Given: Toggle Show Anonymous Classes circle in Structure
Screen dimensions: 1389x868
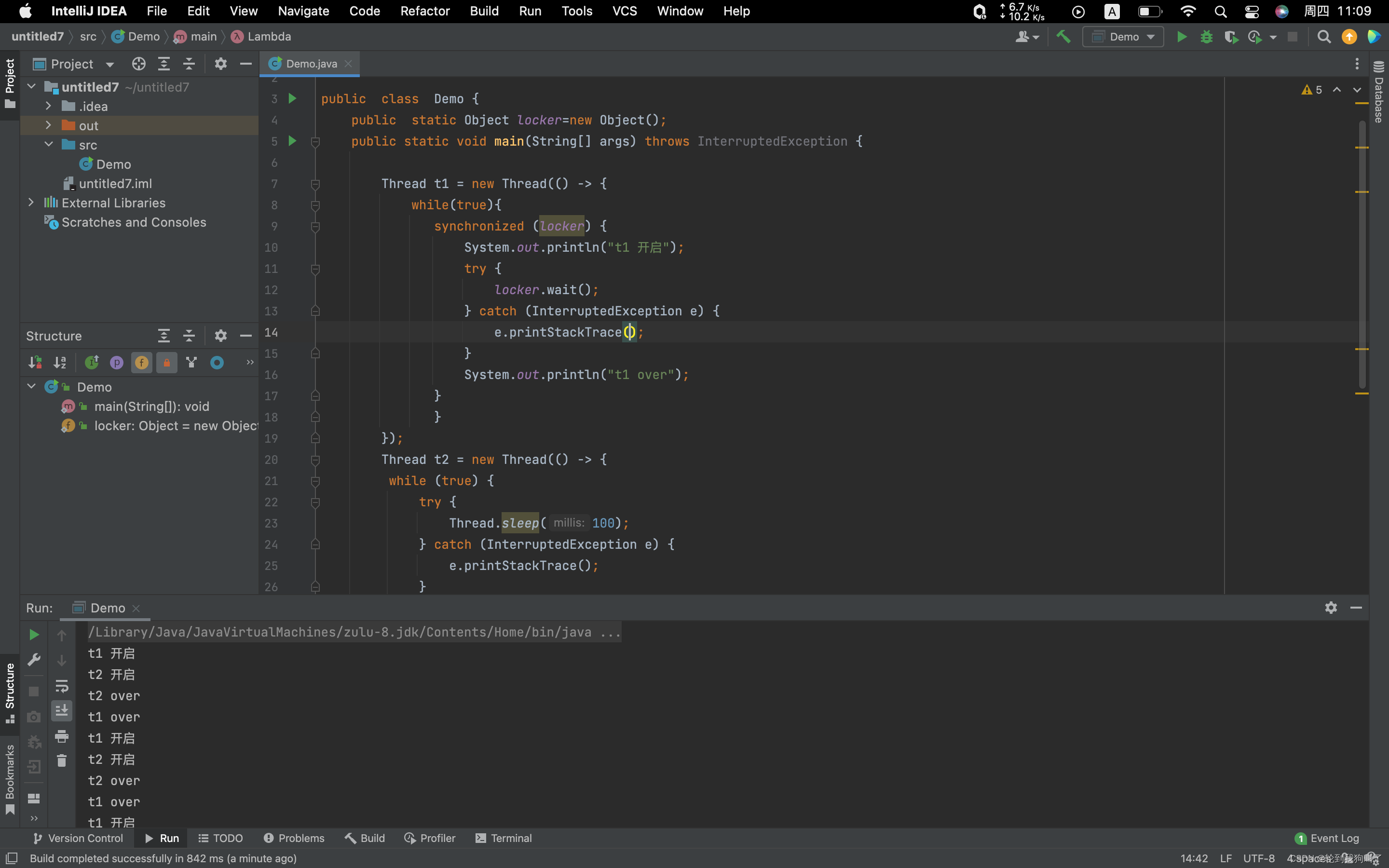Looking at the screenshot, I should click(x=217, y=362).
